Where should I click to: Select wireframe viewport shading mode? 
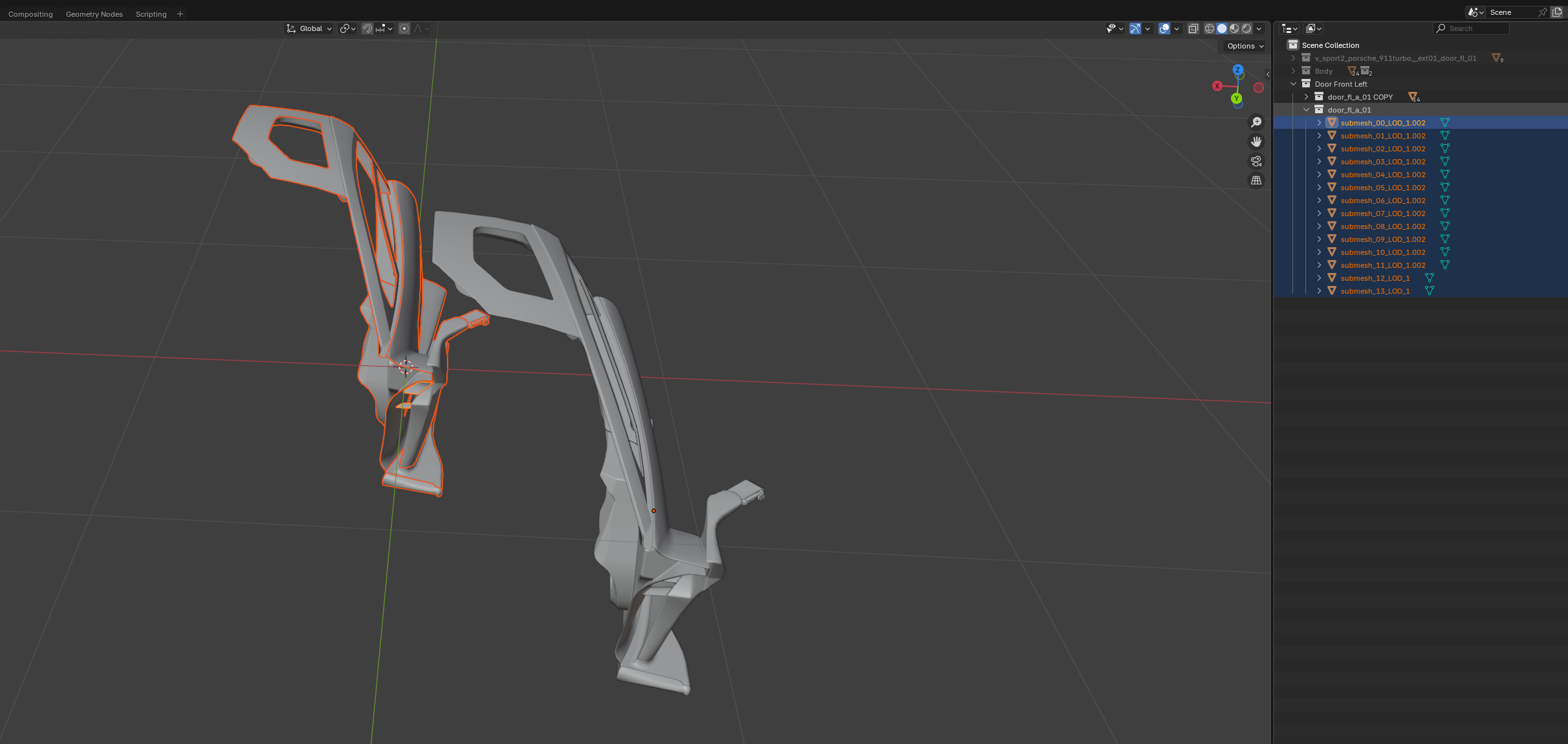[1209, 28]
